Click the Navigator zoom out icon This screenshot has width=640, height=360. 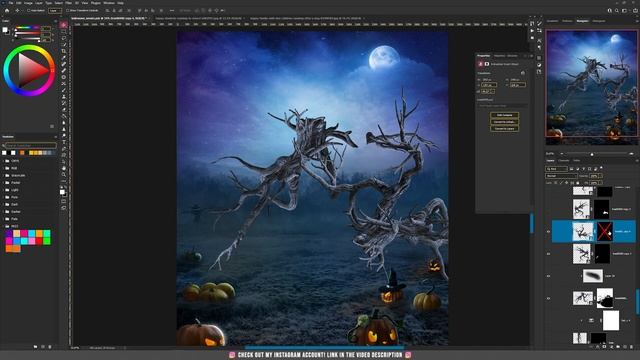tap(562, 153)
